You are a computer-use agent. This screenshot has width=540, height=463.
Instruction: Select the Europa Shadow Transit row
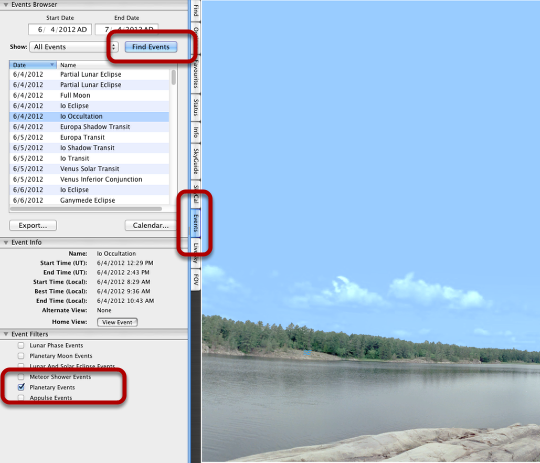click(90, 127)
